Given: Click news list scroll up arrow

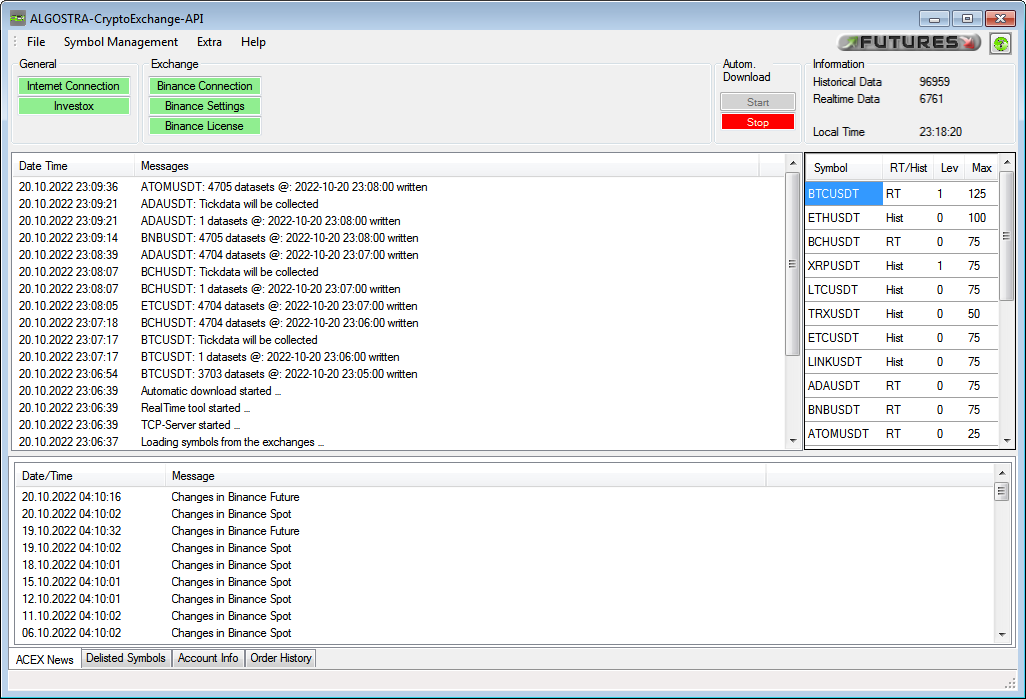Looking at the screenshot, I should tap(1001, 473).
